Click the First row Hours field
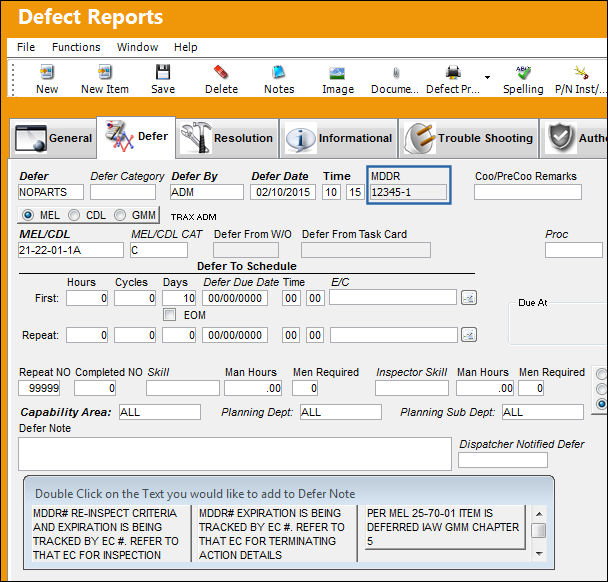 tap(87, 298)
